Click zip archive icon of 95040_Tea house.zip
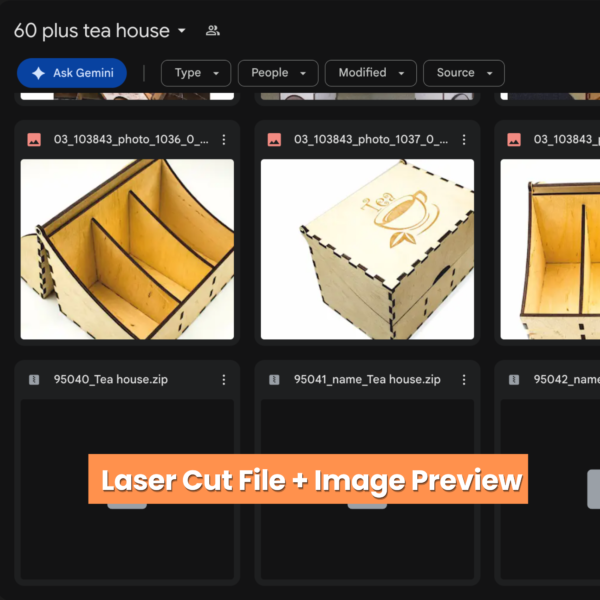Image resolution: width=600 pixels, height=600 pixels. click(34, 380)
